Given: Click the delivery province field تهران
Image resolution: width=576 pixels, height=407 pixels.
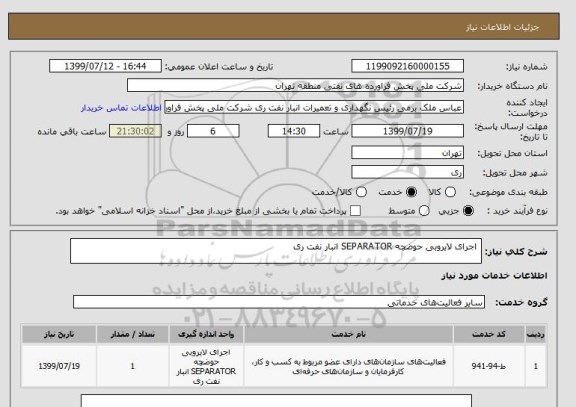Looking at the screenshot, I should 407,152.
